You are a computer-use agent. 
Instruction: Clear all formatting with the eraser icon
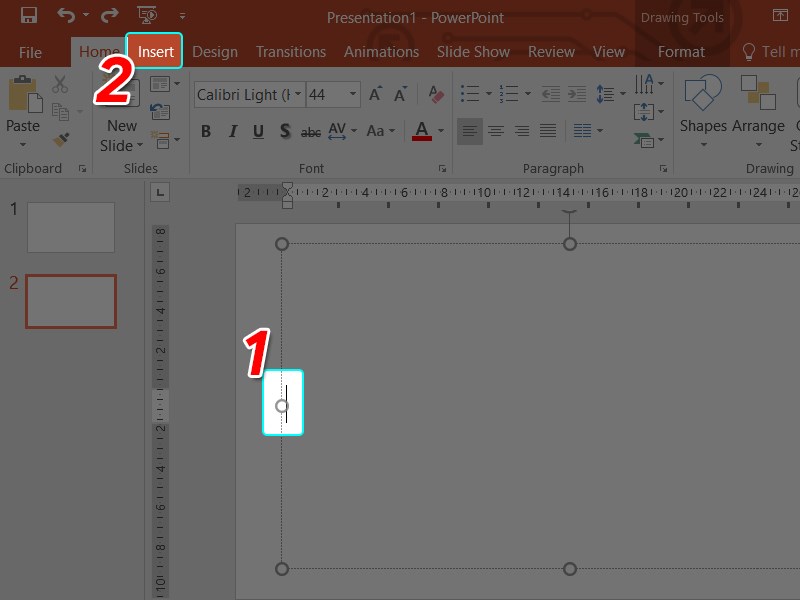435,95
